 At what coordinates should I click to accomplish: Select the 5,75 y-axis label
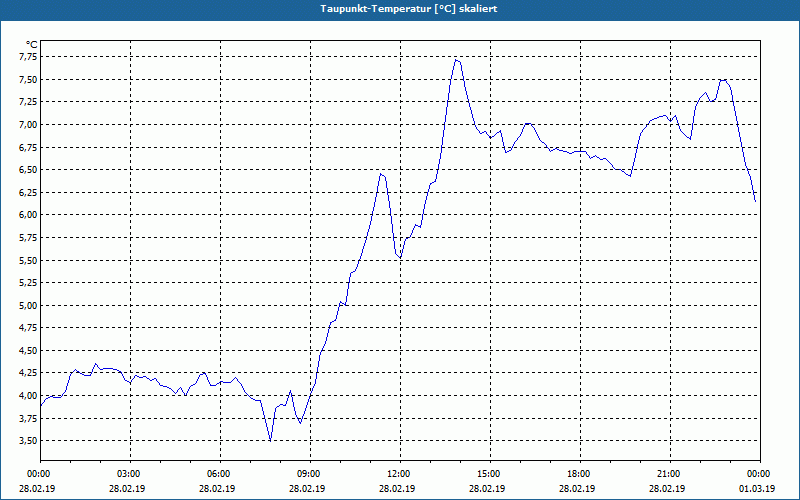[x=28, y=238]
